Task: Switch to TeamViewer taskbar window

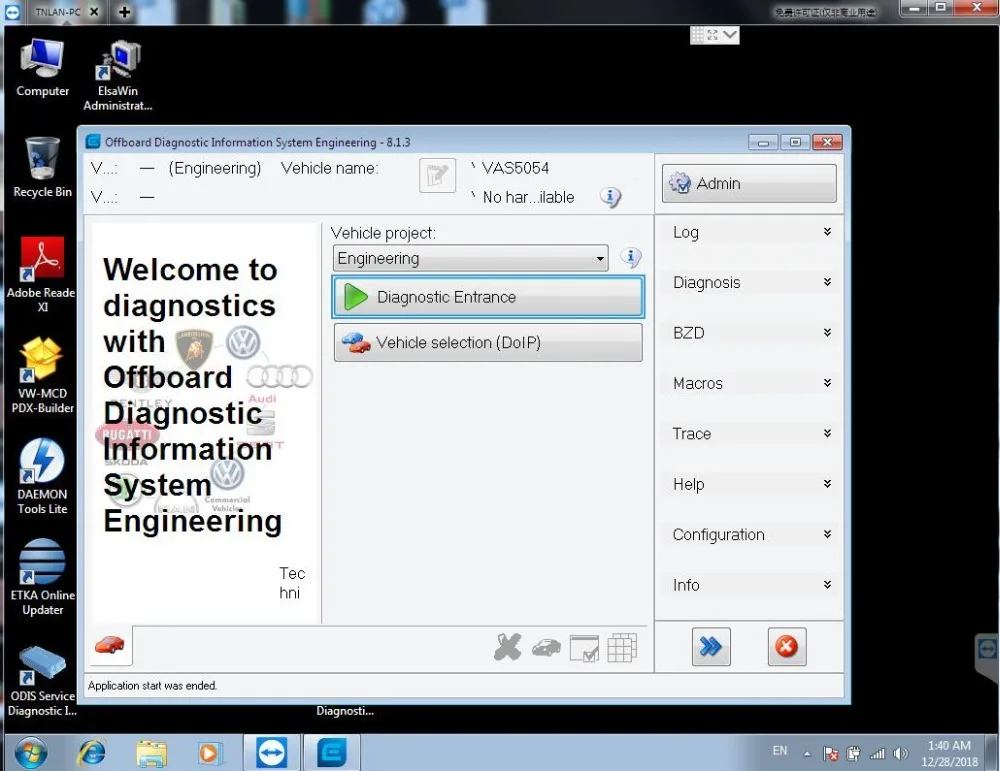Action: tap(271, 753)
